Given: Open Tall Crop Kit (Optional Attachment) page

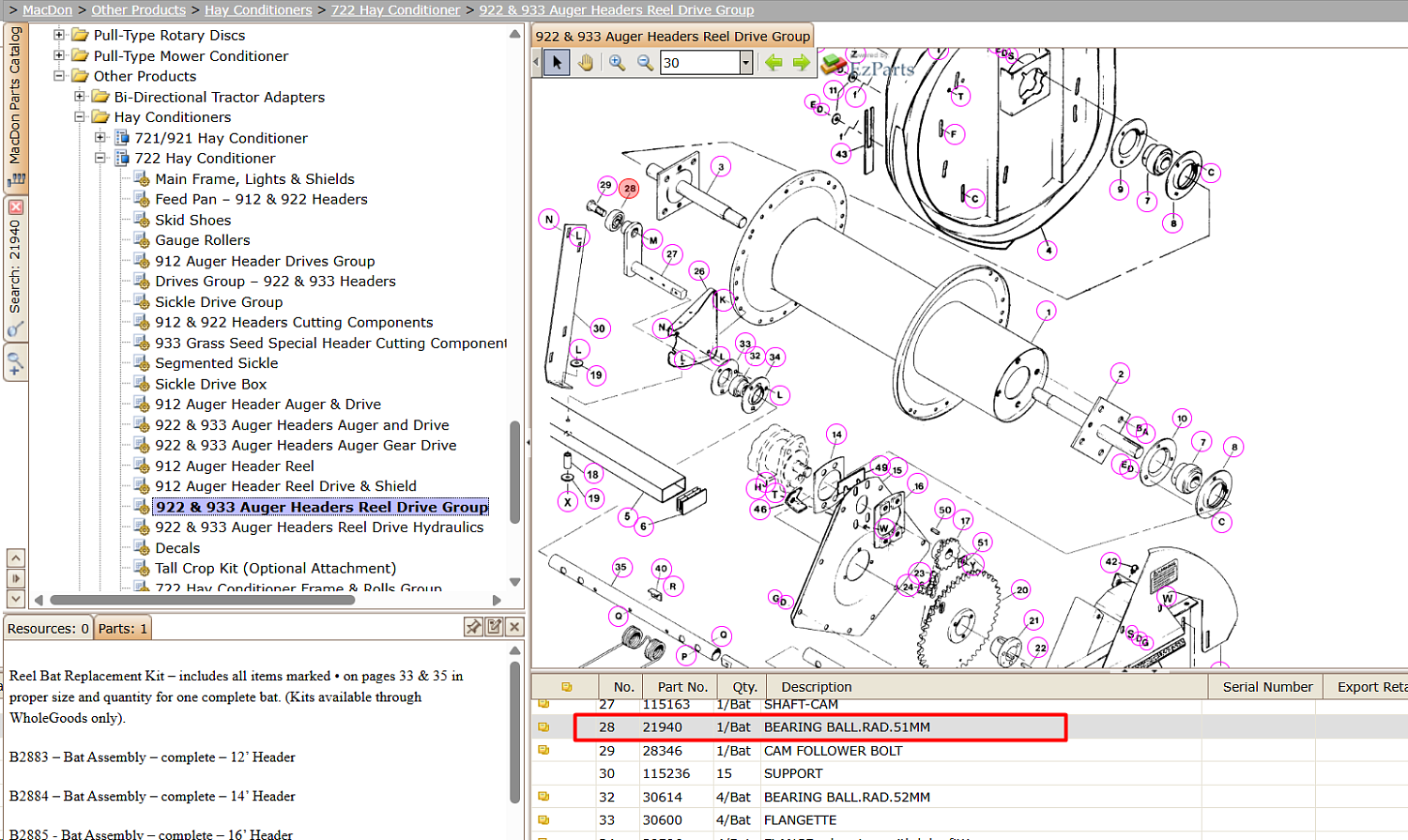Looking at the screenshot, I should coord(276,568).
